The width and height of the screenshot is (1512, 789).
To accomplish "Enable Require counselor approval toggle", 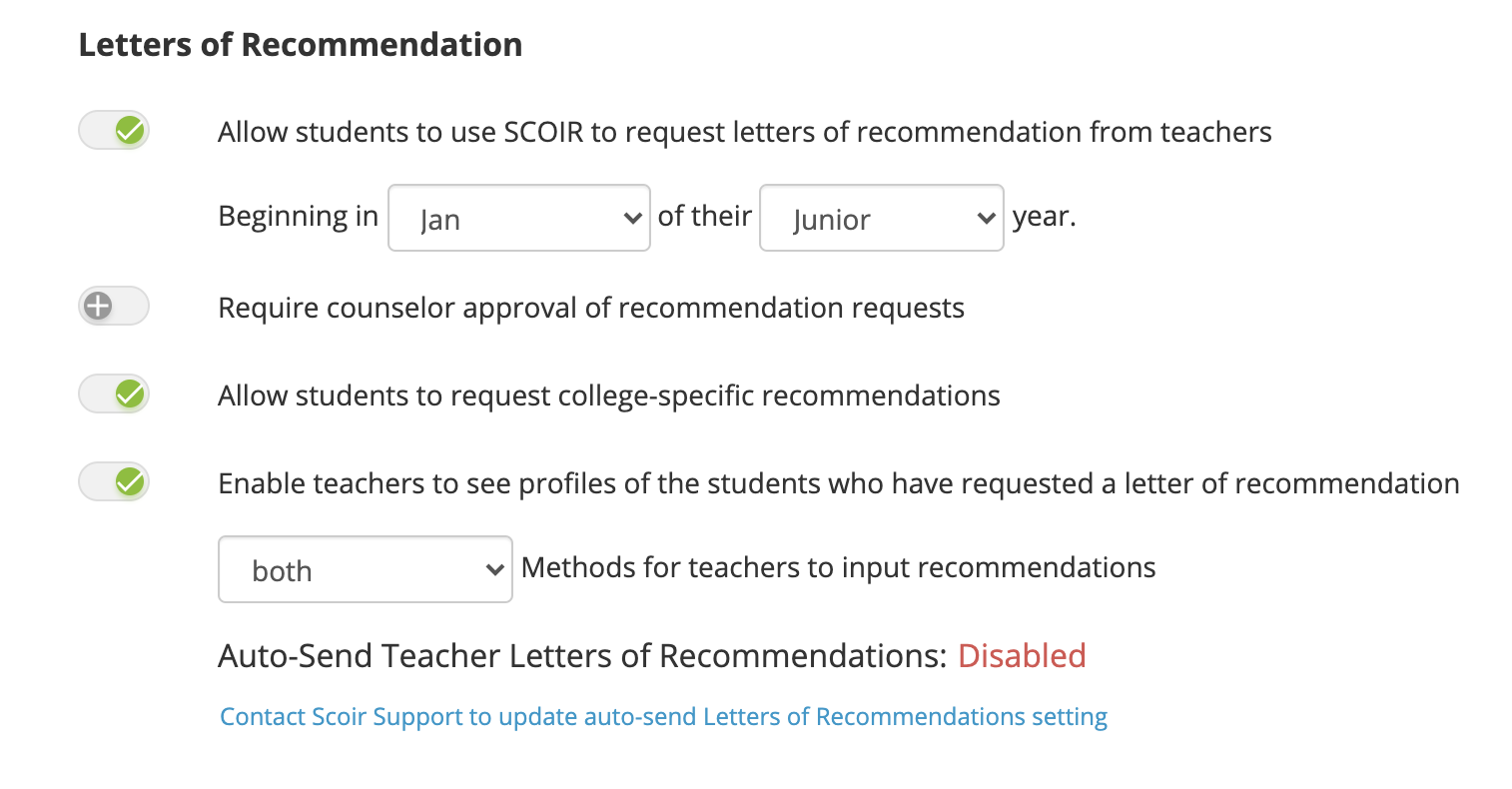I will [114, 306].
